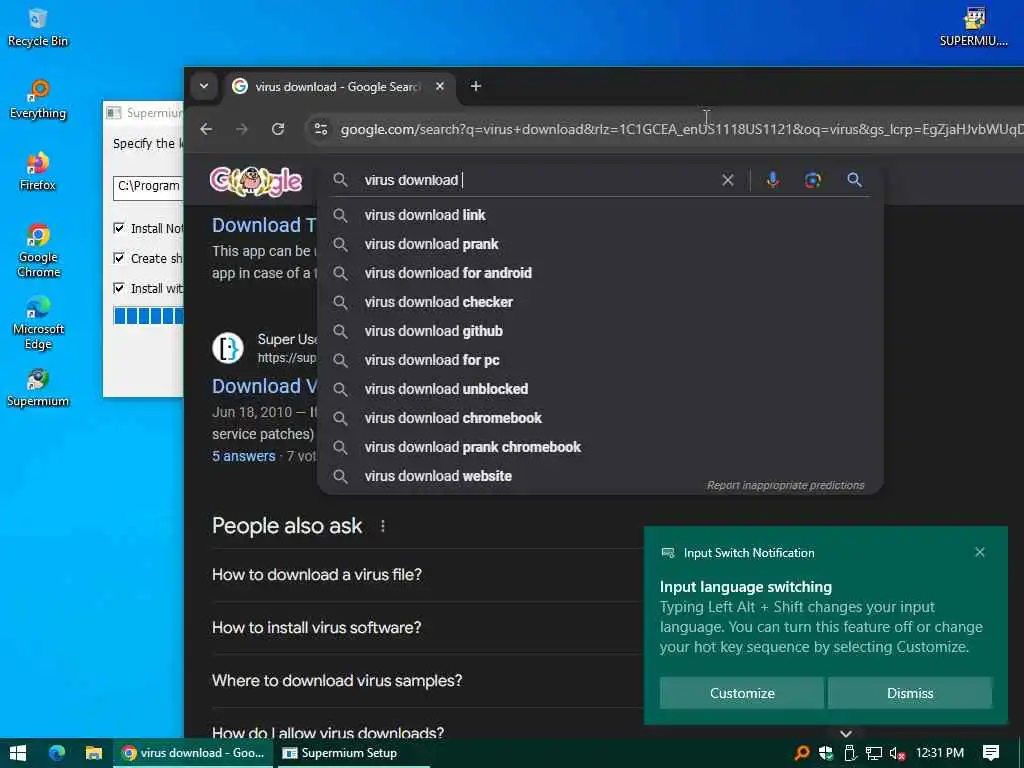
Task: Click the Supermium Setup progress bar
Action: [x=148, y=315]
